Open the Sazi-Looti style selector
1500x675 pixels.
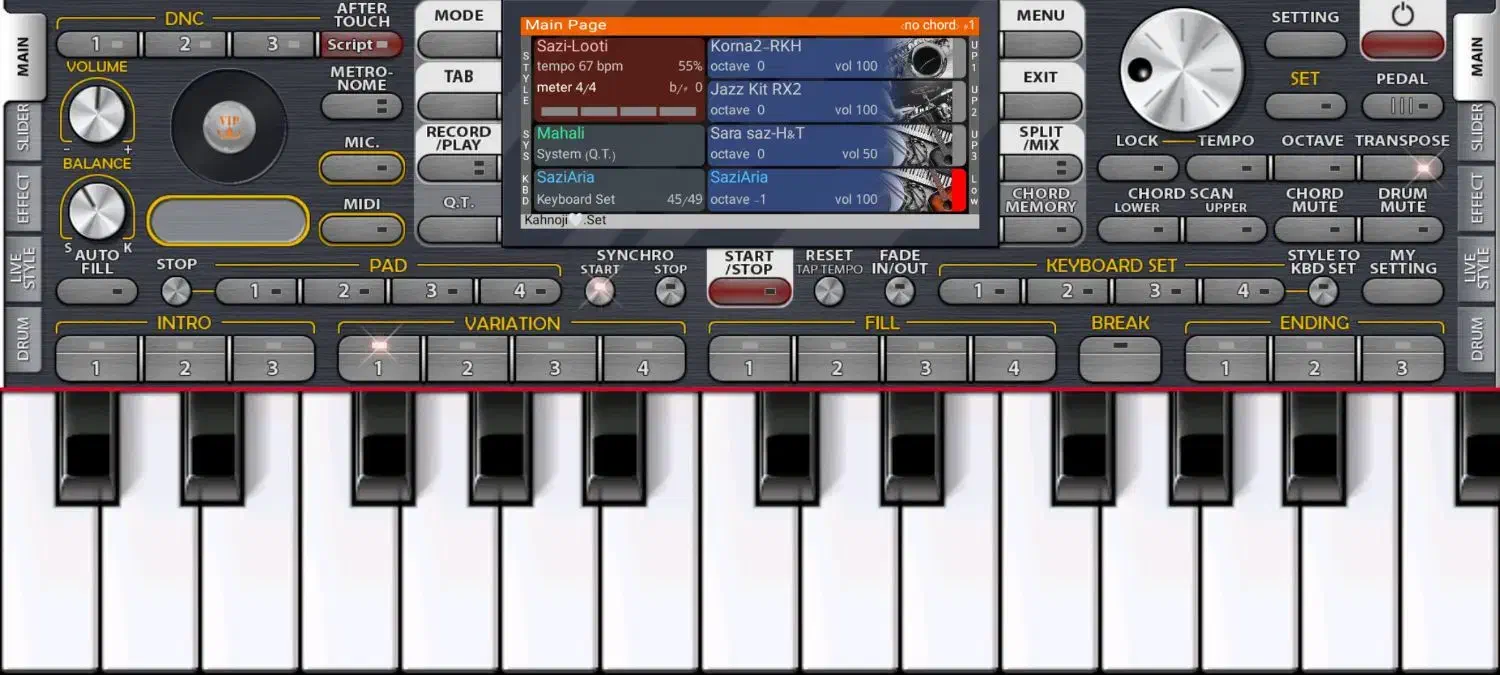[619, 78]
